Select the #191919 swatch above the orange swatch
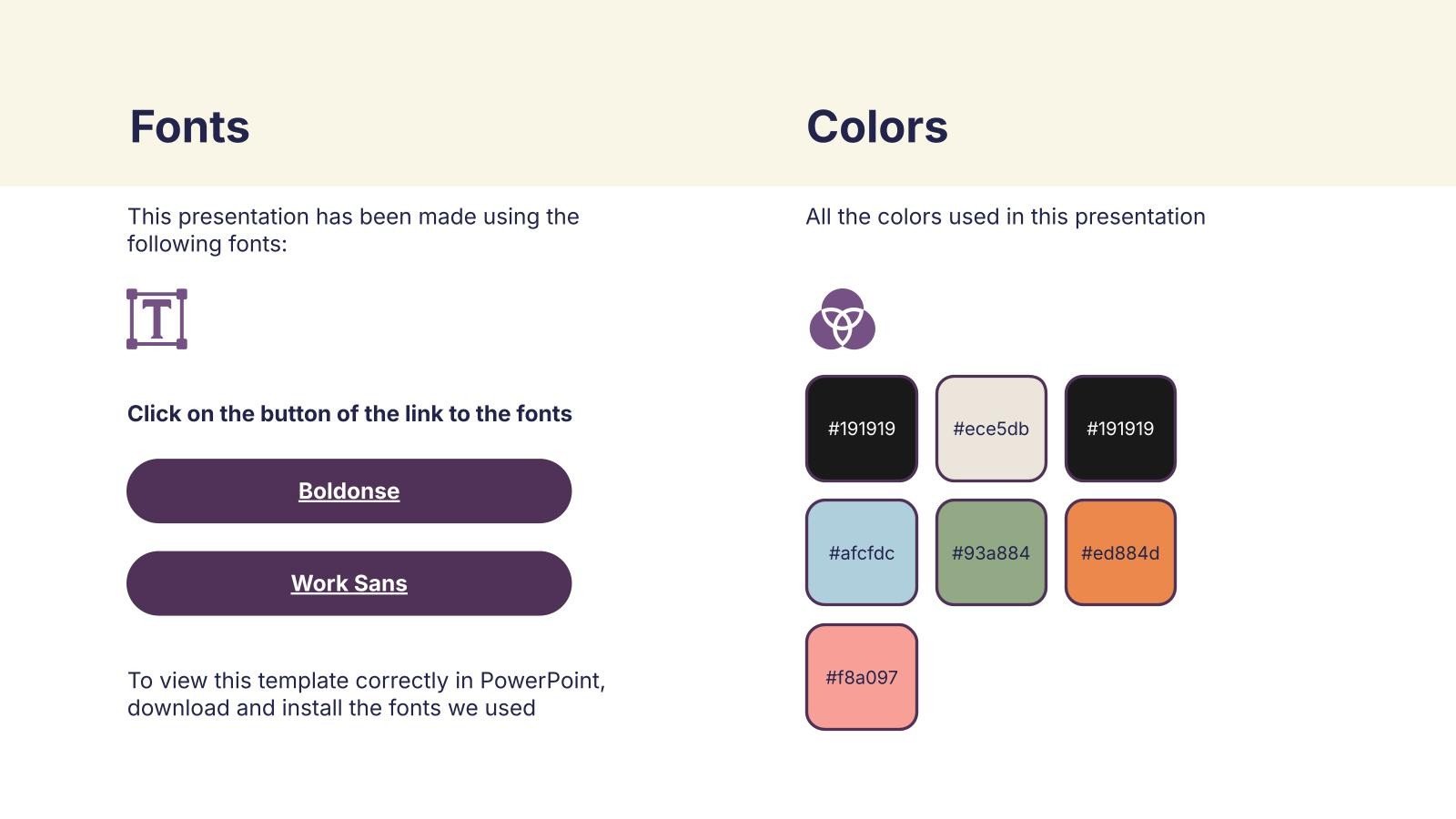 pyautogui.click(x=1120, y=429)
